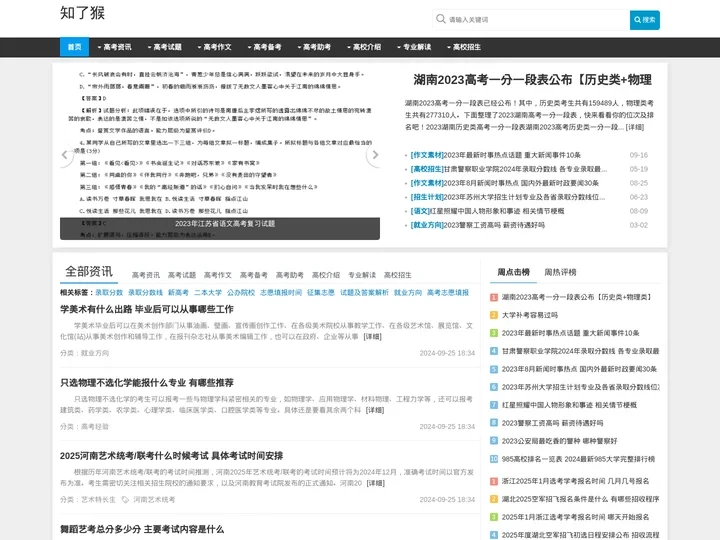Open article 学美术有什么出路 毕业后可以从事哪些工作
Screen dimensions: 720x540
click(x=147, y=309)
